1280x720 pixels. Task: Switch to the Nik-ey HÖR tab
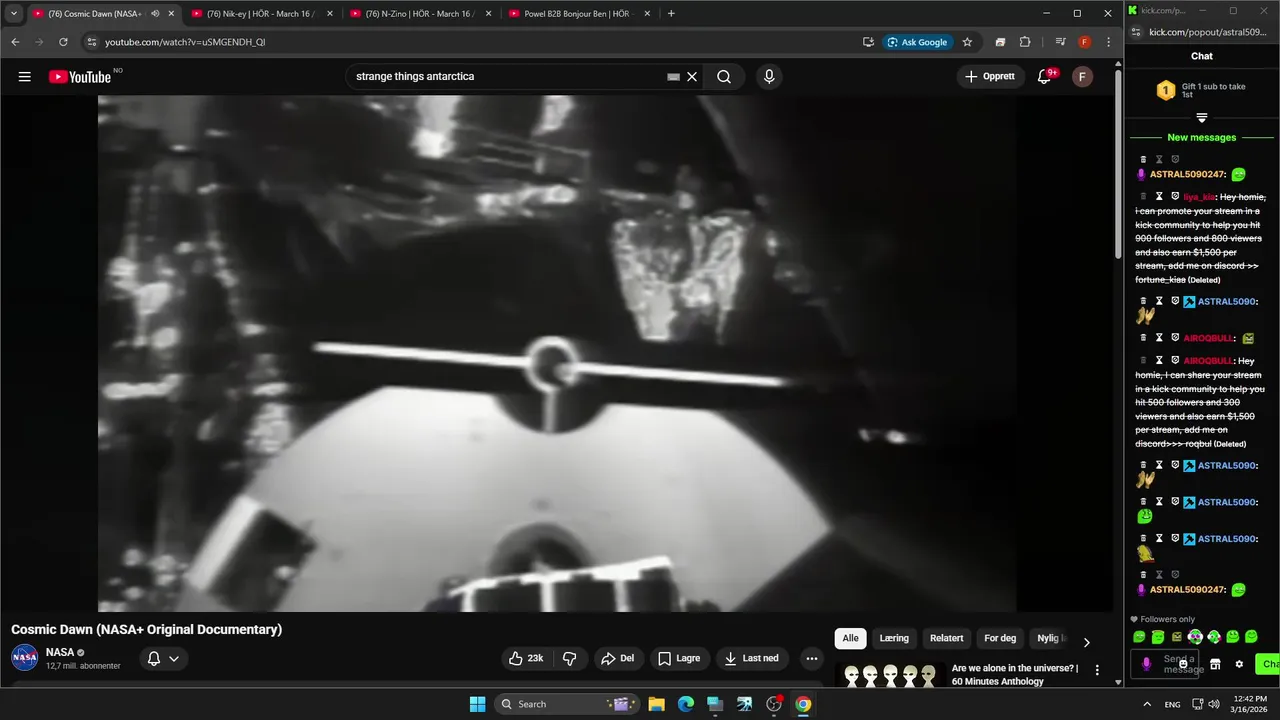[x=261, y=14]
